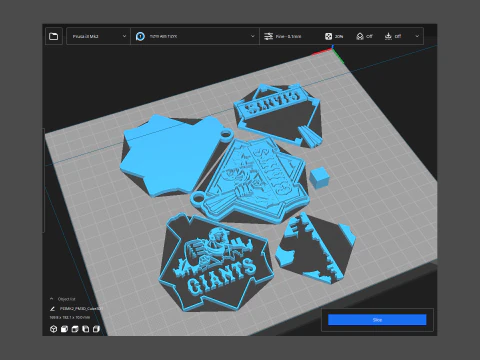Open file with the folder icon
This screenshot has width=480, height=360.
54,36
